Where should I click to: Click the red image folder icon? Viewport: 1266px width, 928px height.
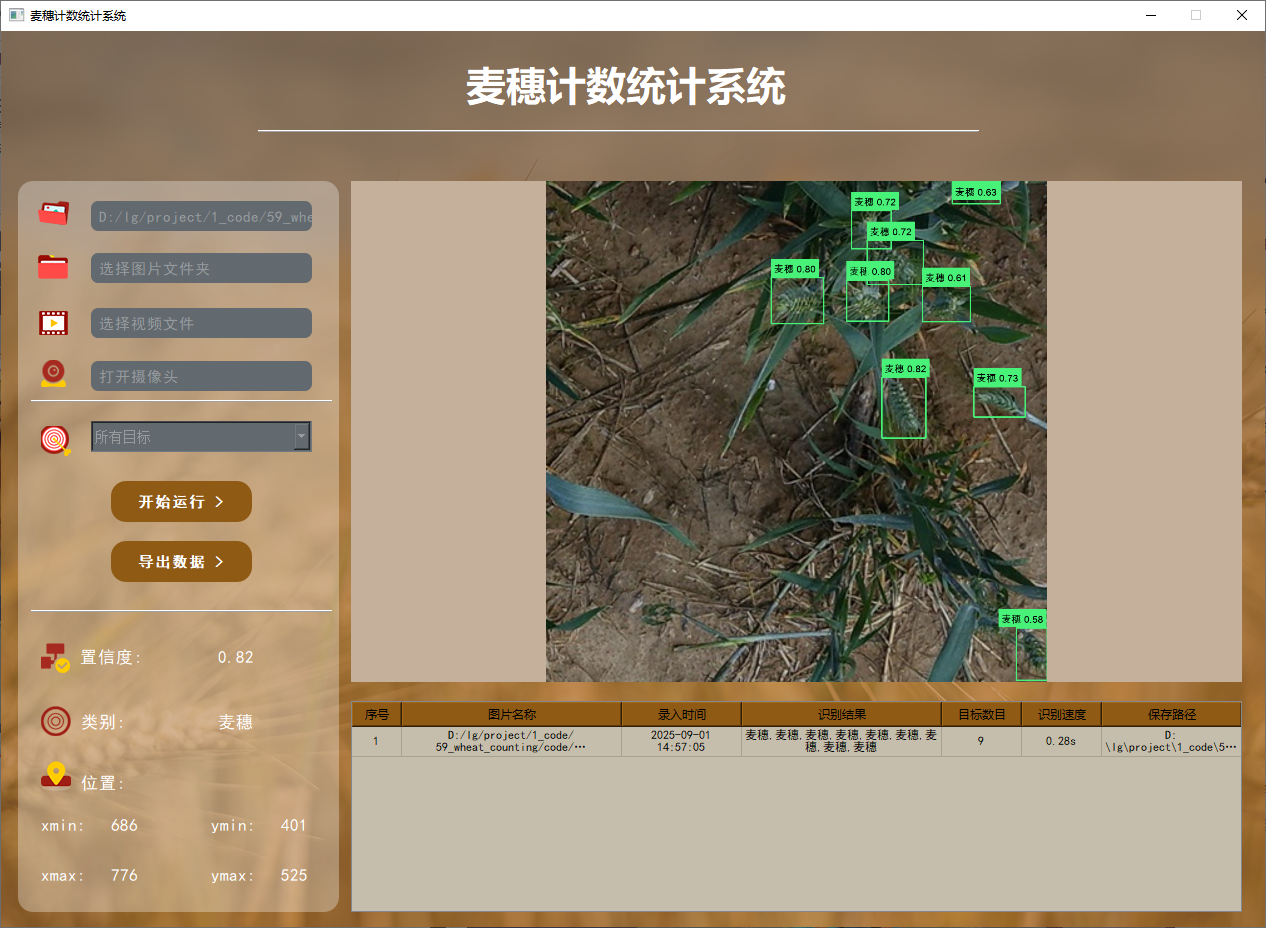(x=54, y=267)
